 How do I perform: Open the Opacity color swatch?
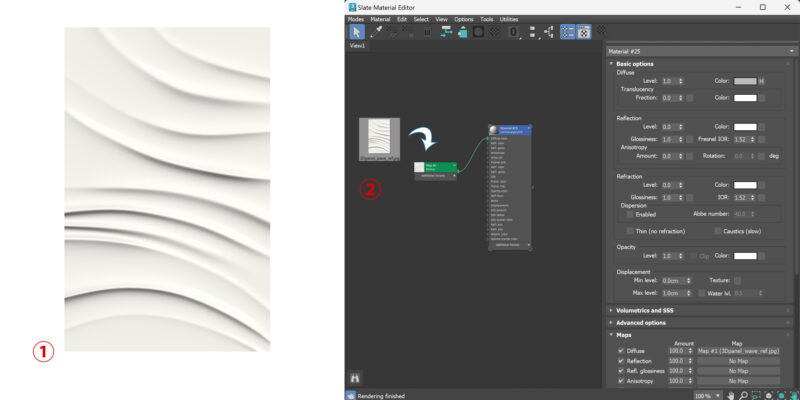(745, 256)
